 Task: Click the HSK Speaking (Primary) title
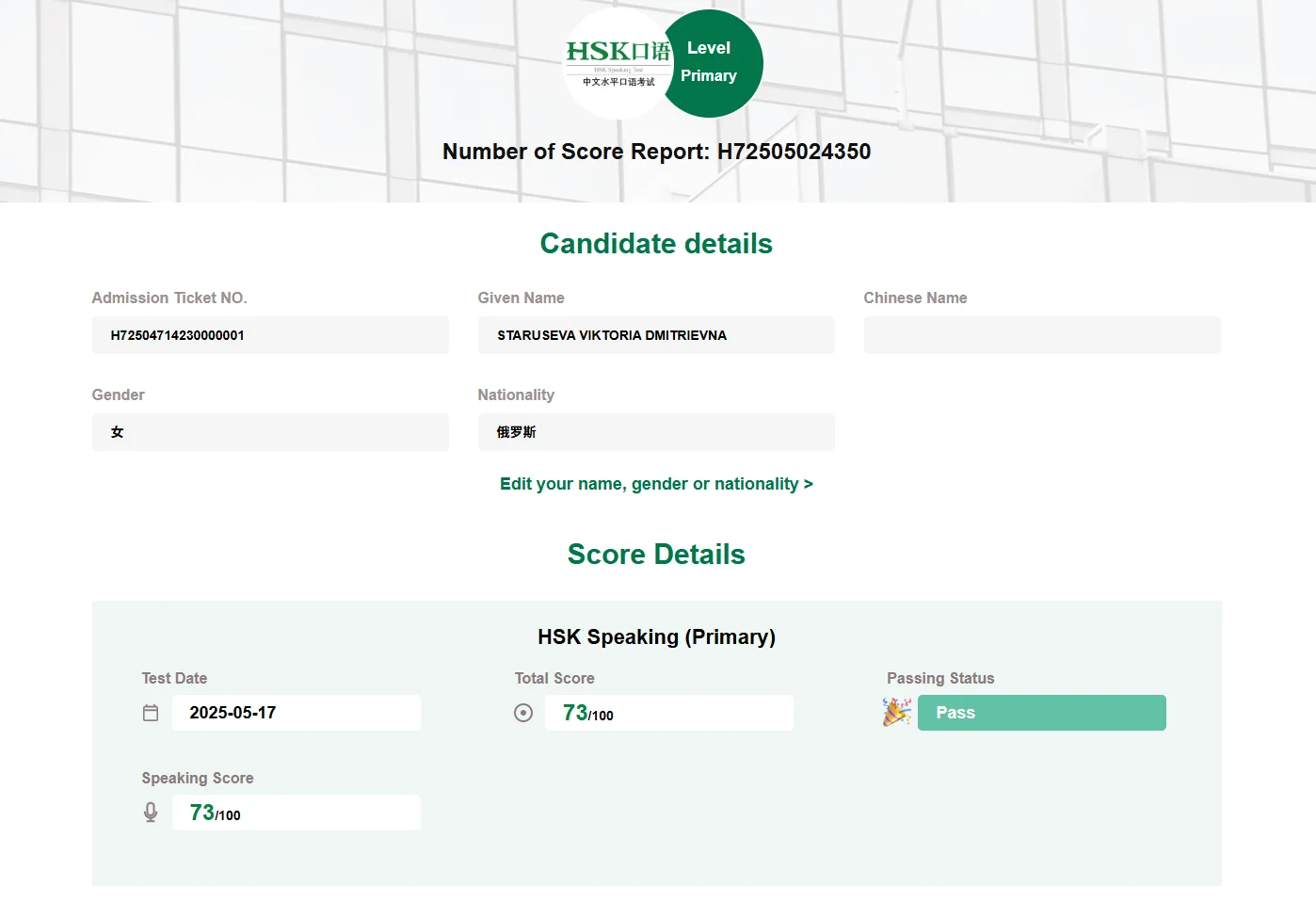coord(657,637)
